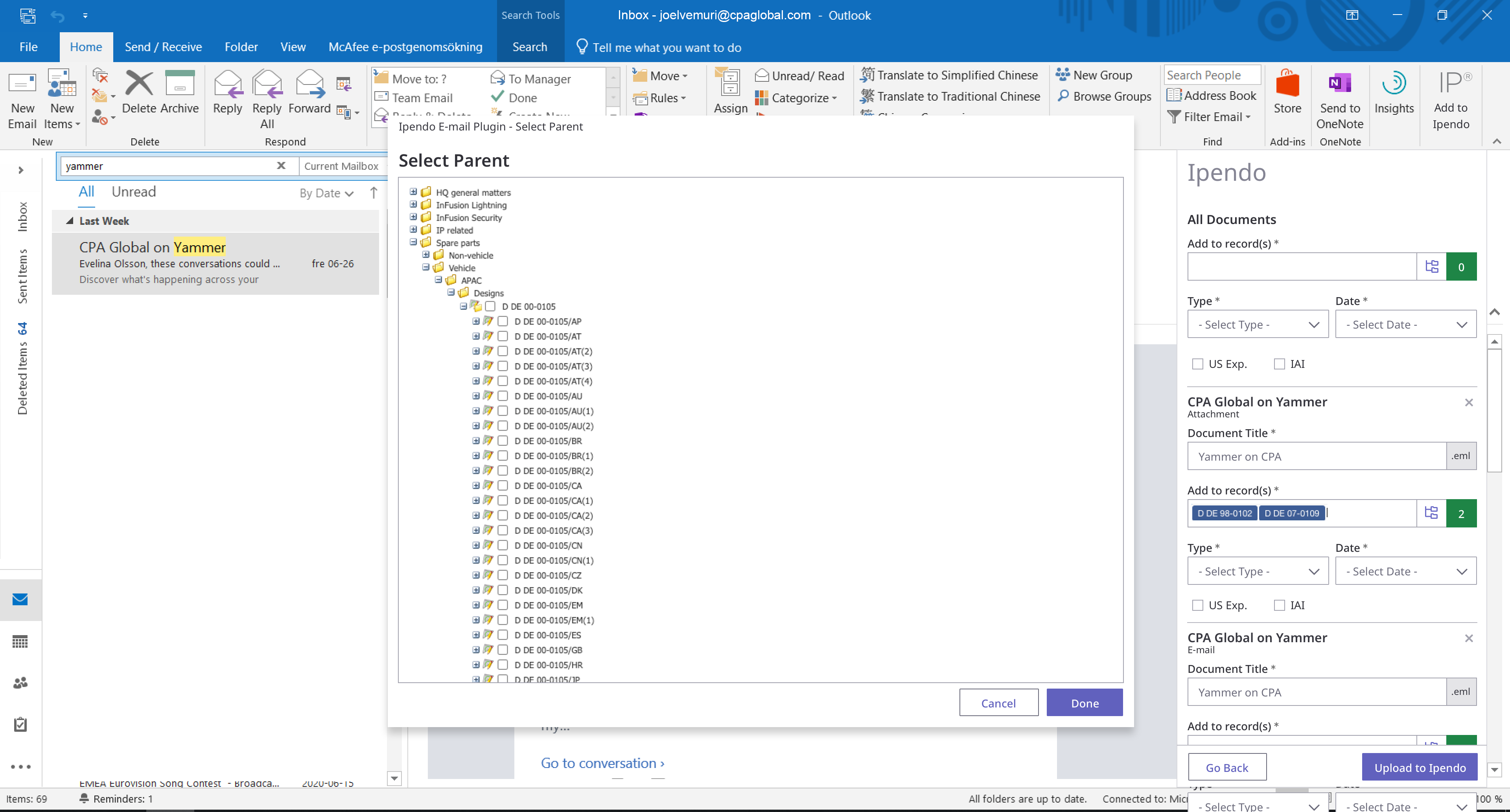Image resolution: width=1510 pixels, height=812 pixels.
Task: Open Calendar view in navigation sidebar
Action: tap(20, 641)
